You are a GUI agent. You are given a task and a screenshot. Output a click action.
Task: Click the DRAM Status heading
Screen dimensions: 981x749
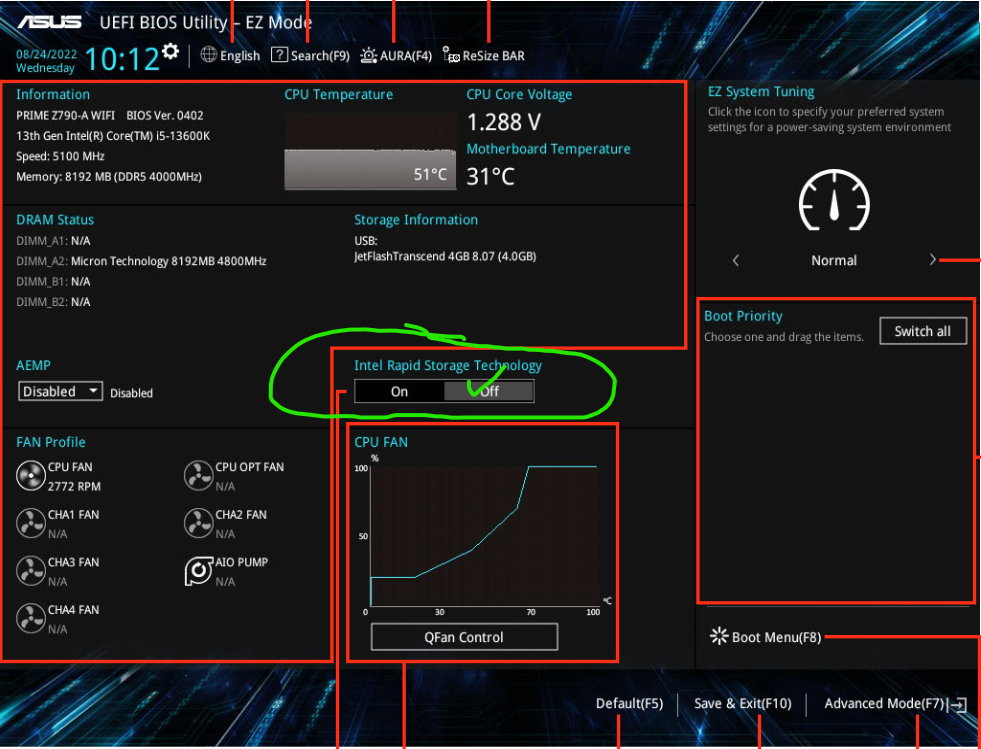[55, 220]
